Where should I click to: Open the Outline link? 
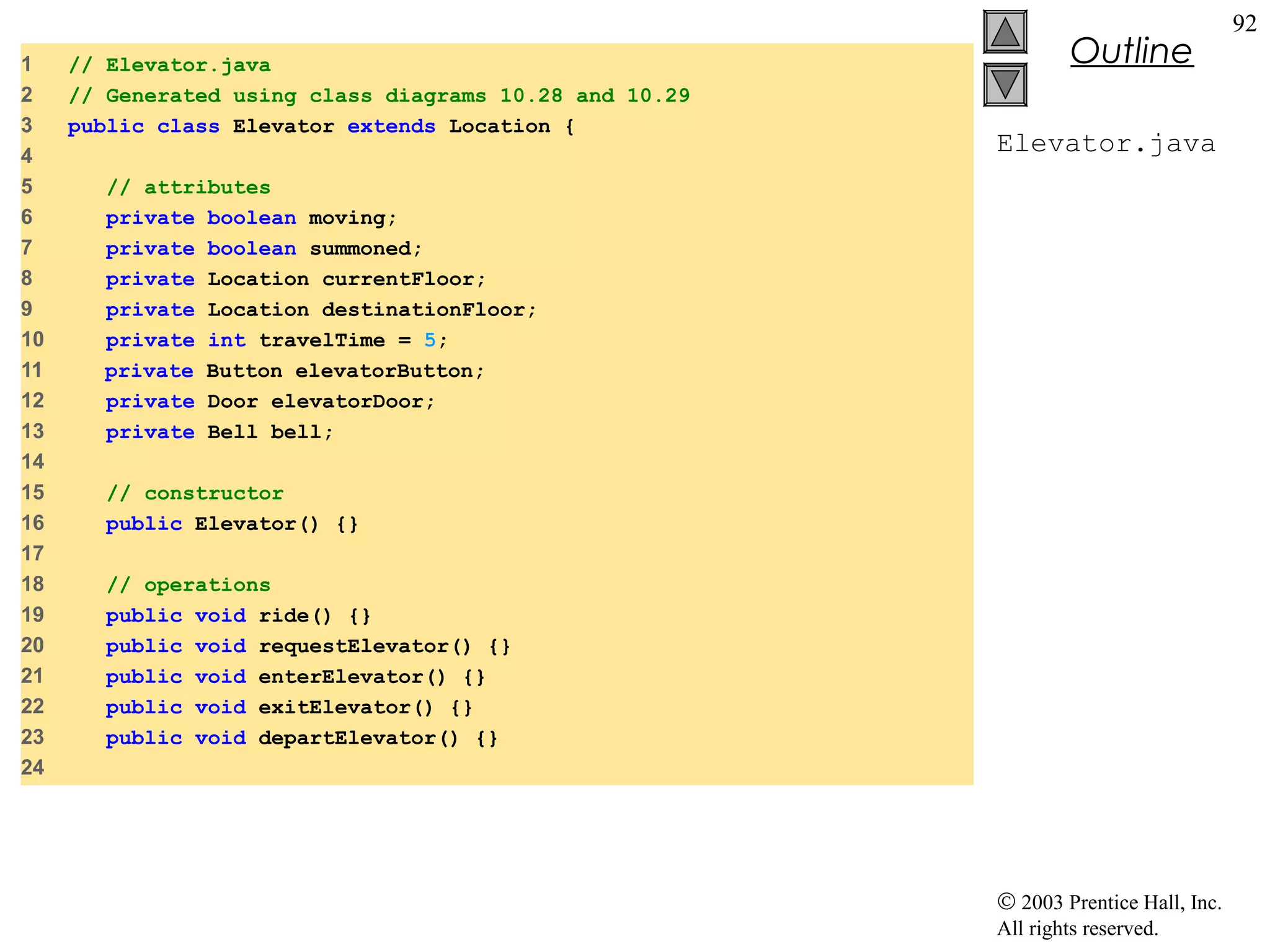coord(1132,51)
